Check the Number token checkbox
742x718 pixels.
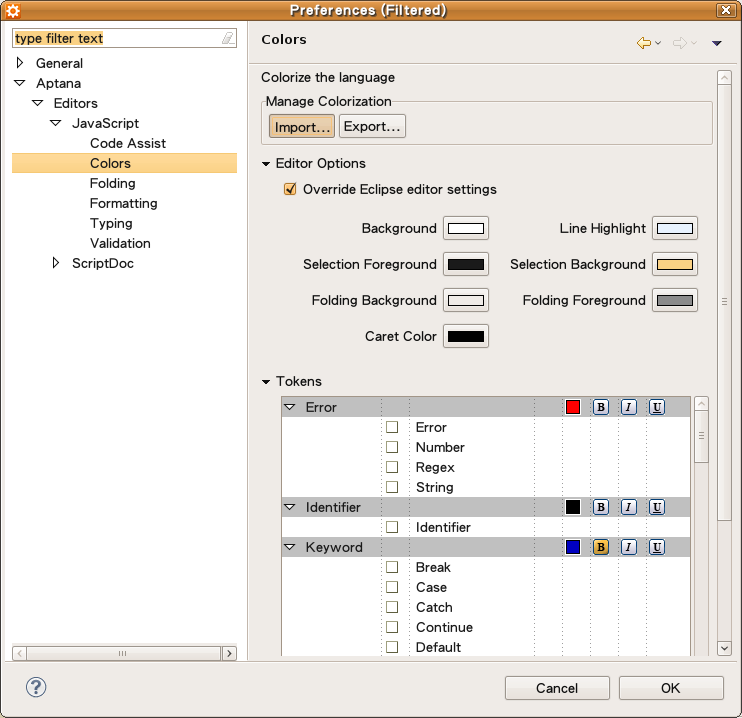pos(392,447)
